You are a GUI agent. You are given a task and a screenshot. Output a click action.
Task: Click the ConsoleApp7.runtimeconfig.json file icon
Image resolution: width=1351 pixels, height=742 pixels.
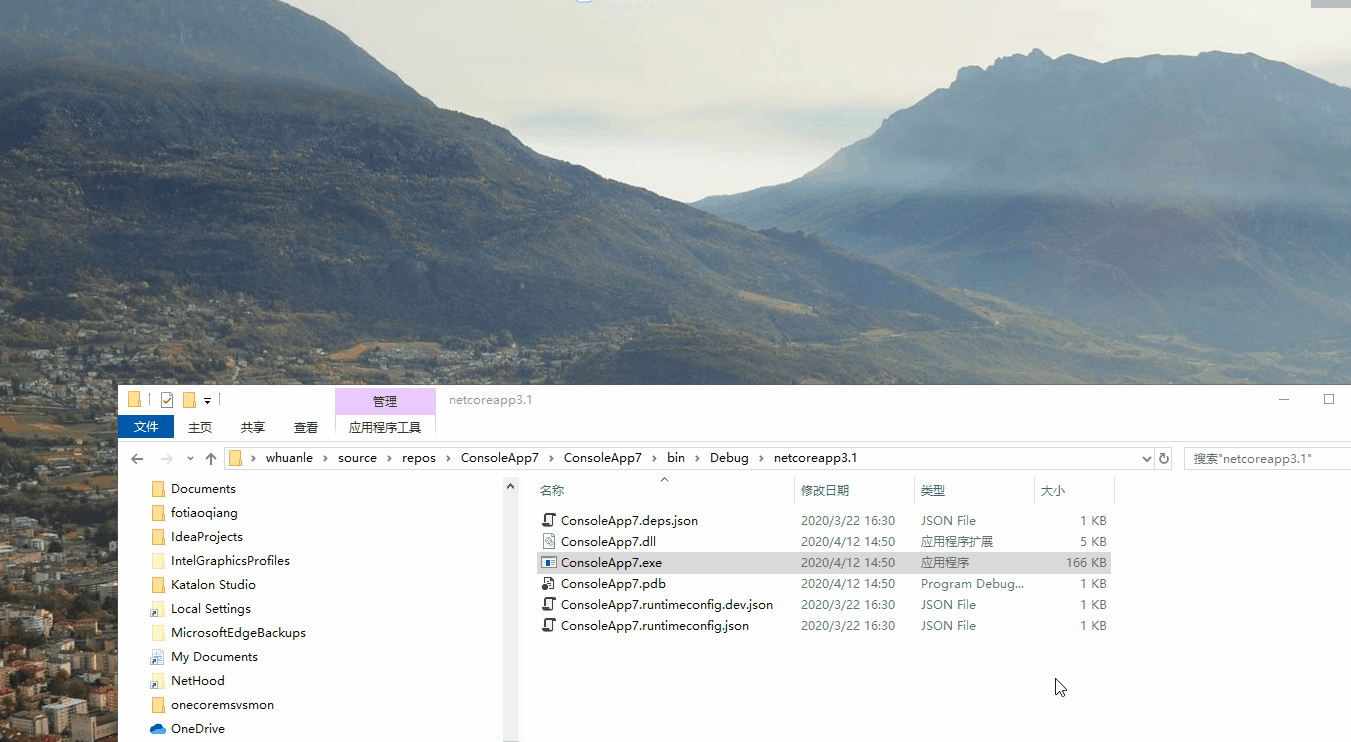coord(548,625)
